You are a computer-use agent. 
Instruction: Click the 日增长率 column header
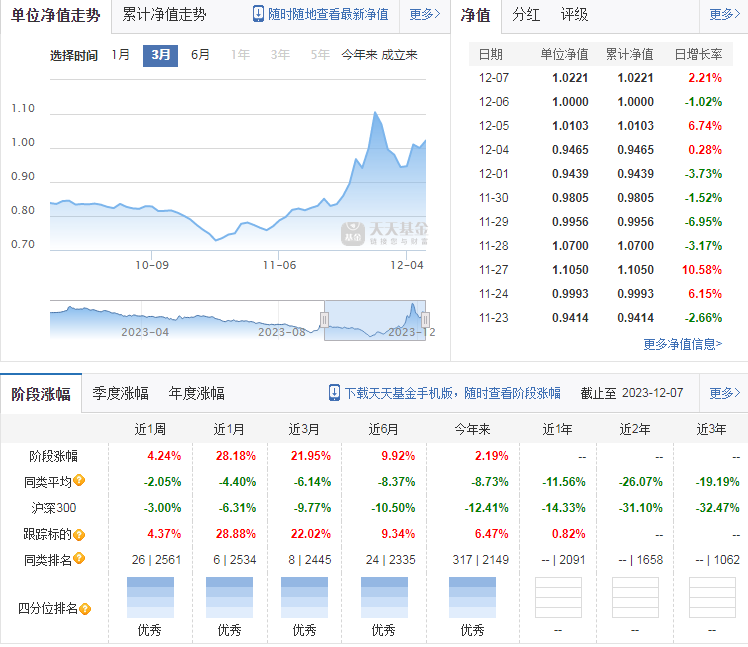(698, 54)
